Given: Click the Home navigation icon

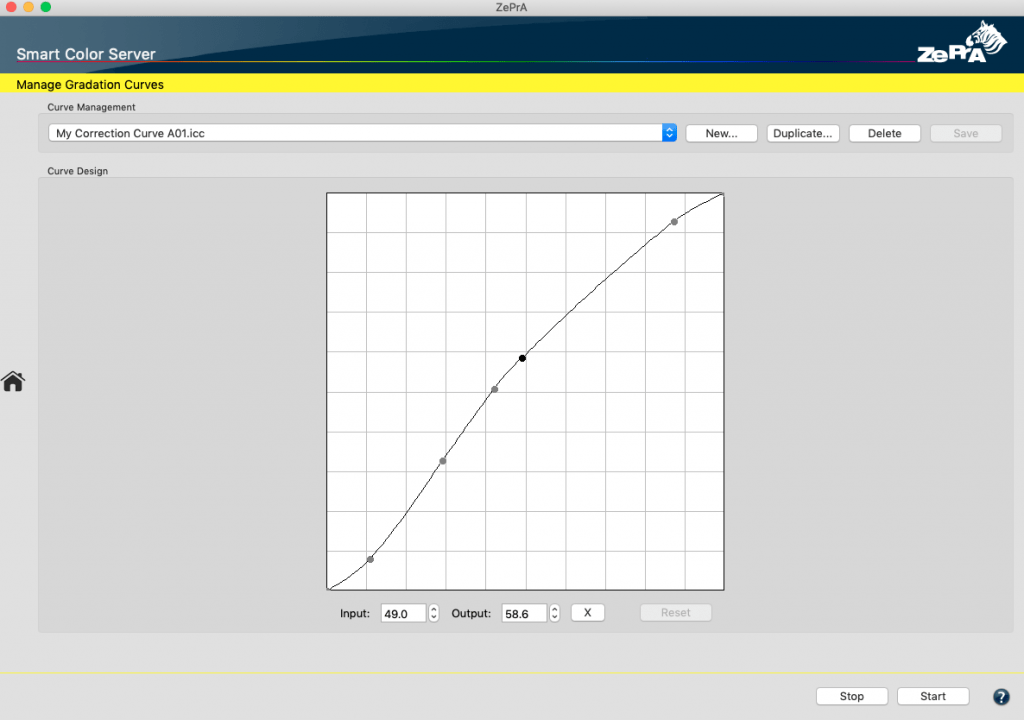Looking at the screenshot, I should (14, 381).
